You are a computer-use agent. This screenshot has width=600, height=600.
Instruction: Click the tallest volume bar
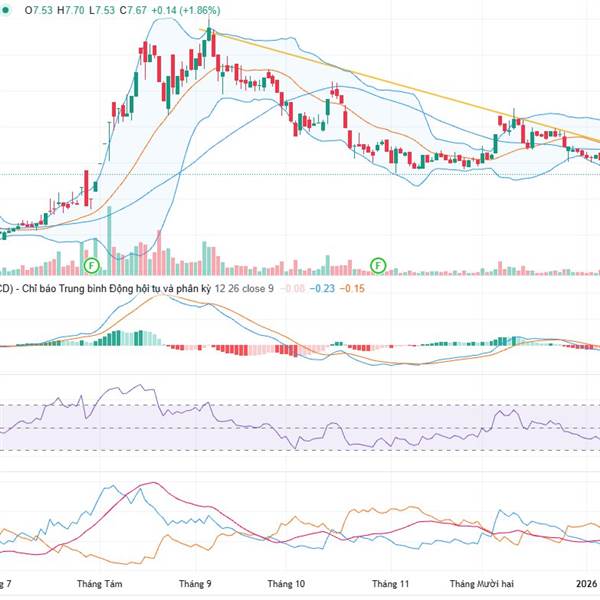(109, 246)
